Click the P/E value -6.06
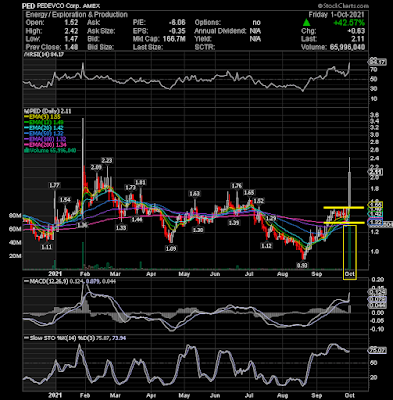 pyautogui.click(x=178, y=23)
